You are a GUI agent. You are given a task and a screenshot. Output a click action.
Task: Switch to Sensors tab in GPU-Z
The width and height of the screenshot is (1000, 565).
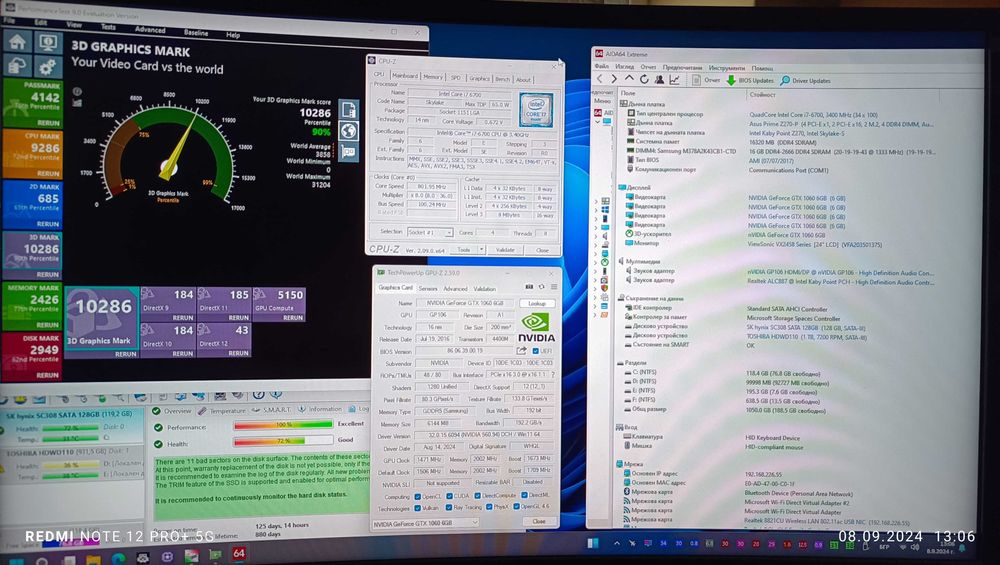(427, 288)
